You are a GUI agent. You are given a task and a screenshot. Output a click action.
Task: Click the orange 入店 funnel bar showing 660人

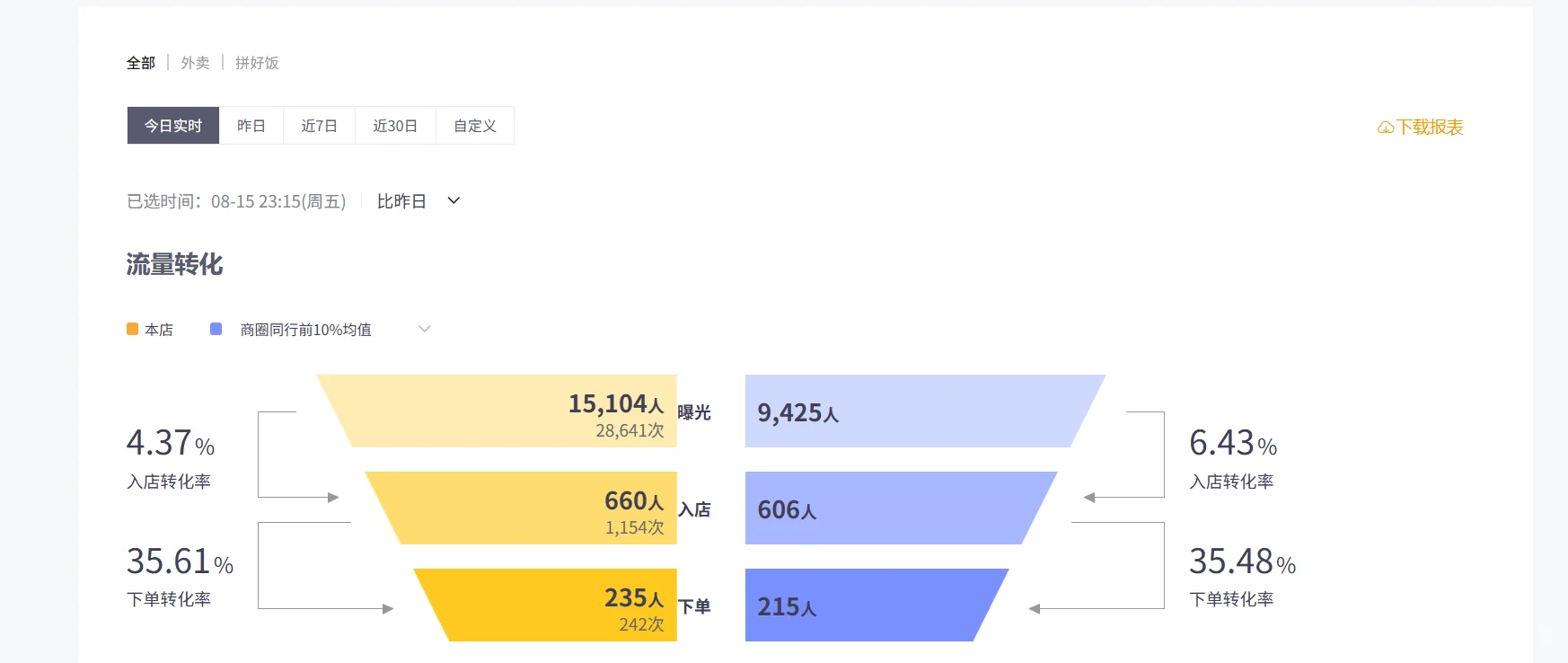[x=525, y=508]
